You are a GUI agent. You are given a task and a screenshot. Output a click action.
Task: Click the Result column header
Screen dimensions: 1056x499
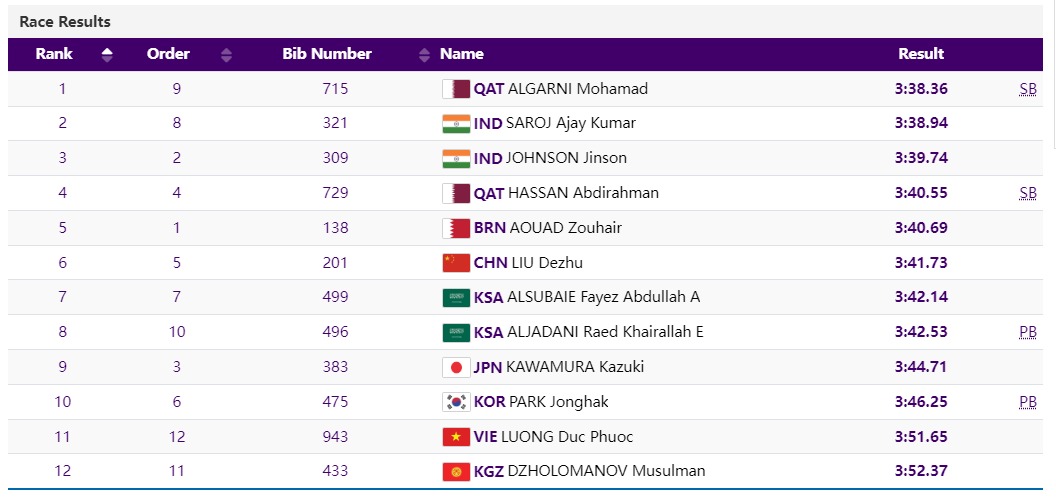coord(921,54)
